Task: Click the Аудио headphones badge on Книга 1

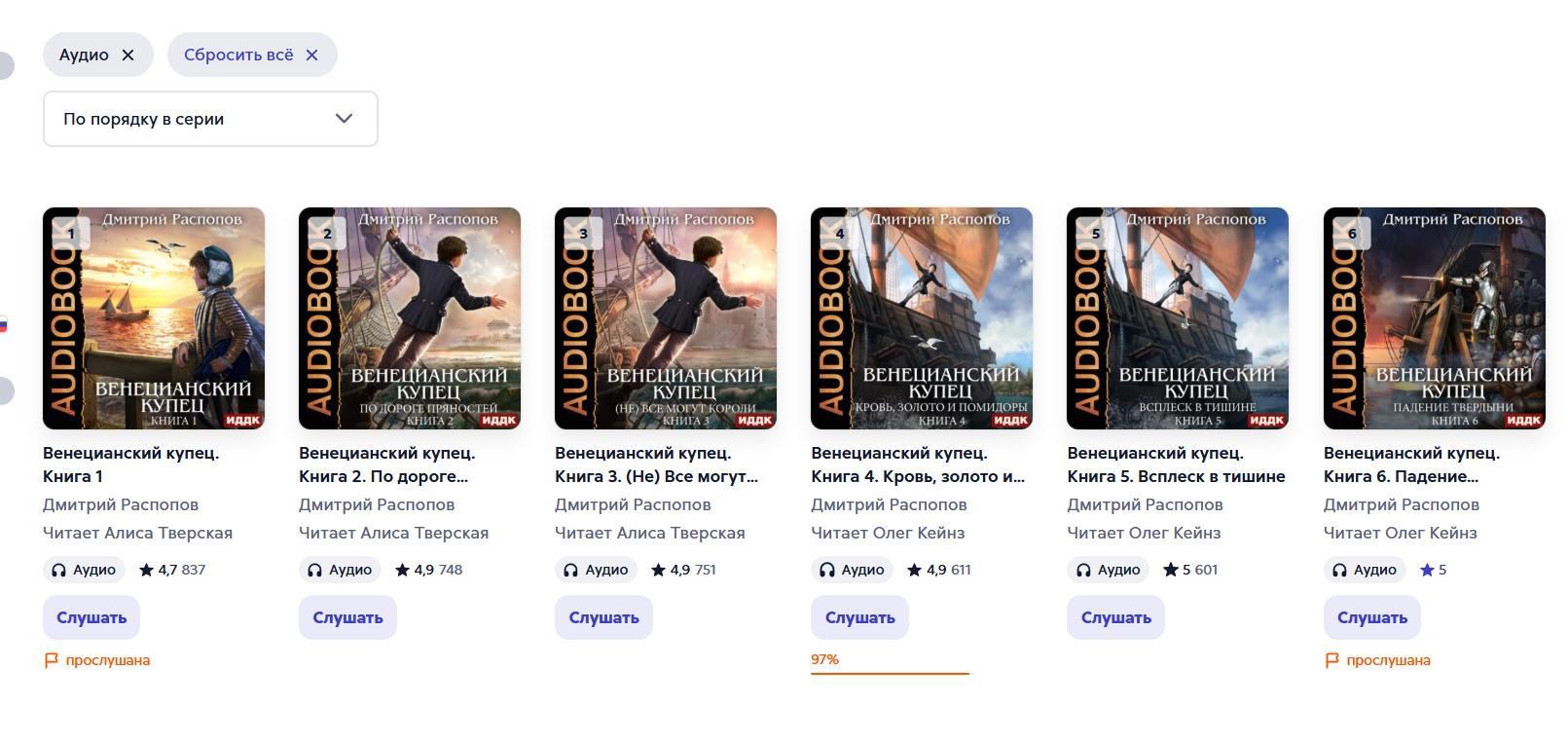Action: pos(84,570)
